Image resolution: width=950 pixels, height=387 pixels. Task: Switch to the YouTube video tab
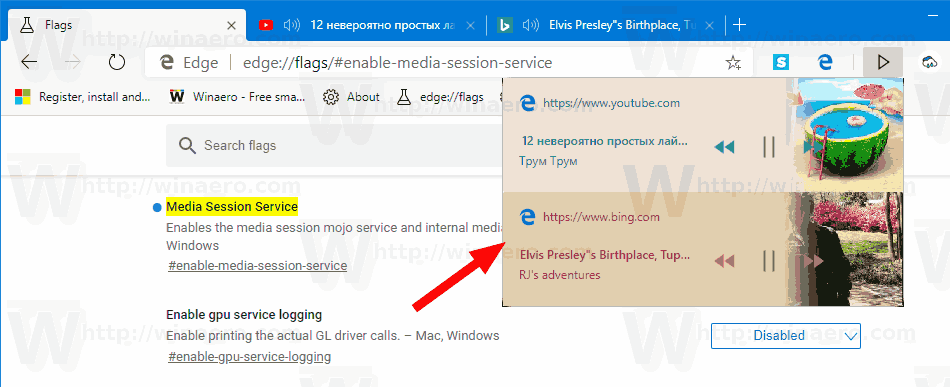pos(367,25)
